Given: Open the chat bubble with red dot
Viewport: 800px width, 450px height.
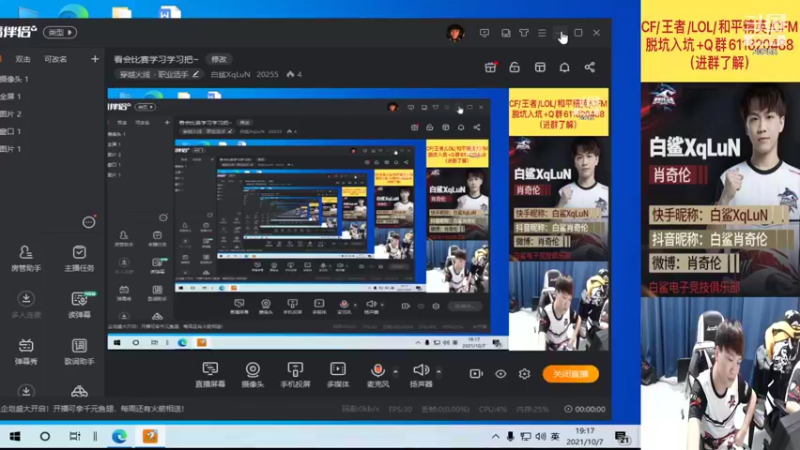Looking at the screenshot, I should click(89, 222).
